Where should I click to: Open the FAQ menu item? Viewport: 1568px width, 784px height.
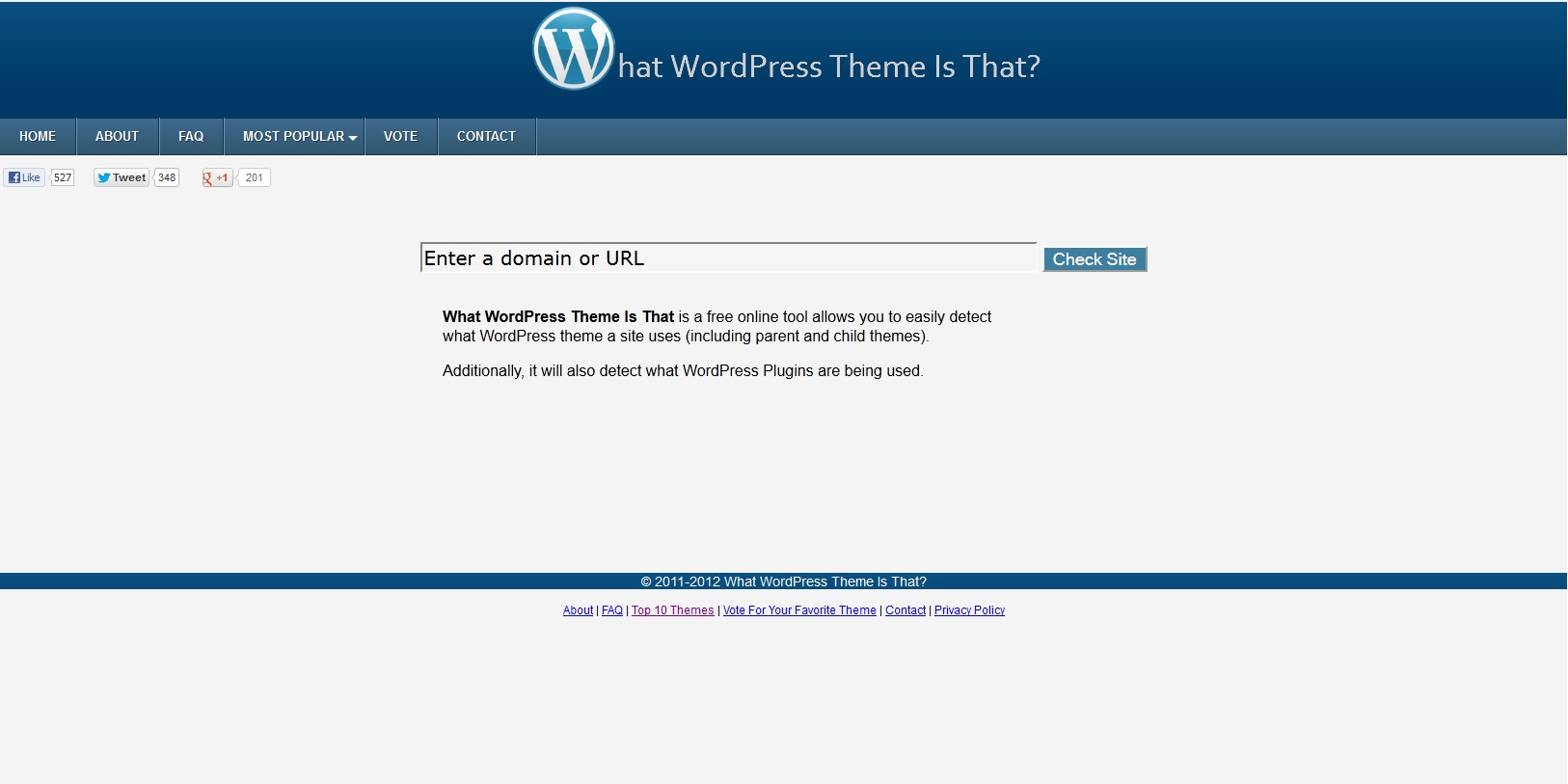pos(191,136)
